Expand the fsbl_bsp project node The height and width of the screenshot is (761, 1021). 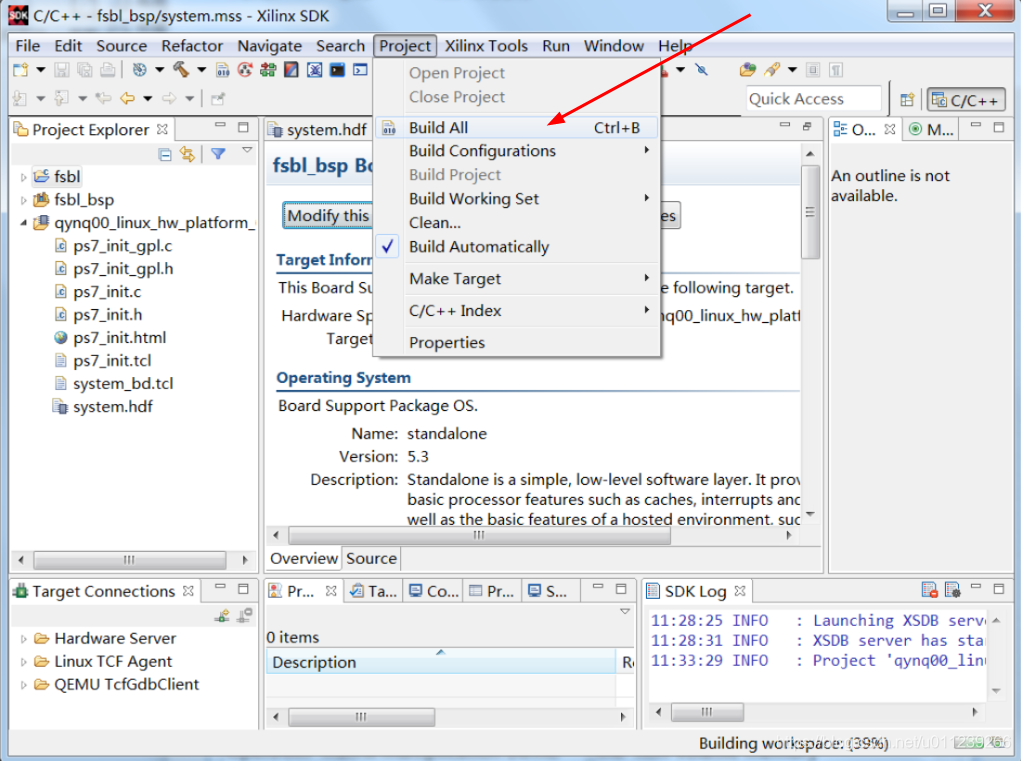pyautogui.click(x=23, y=200)
